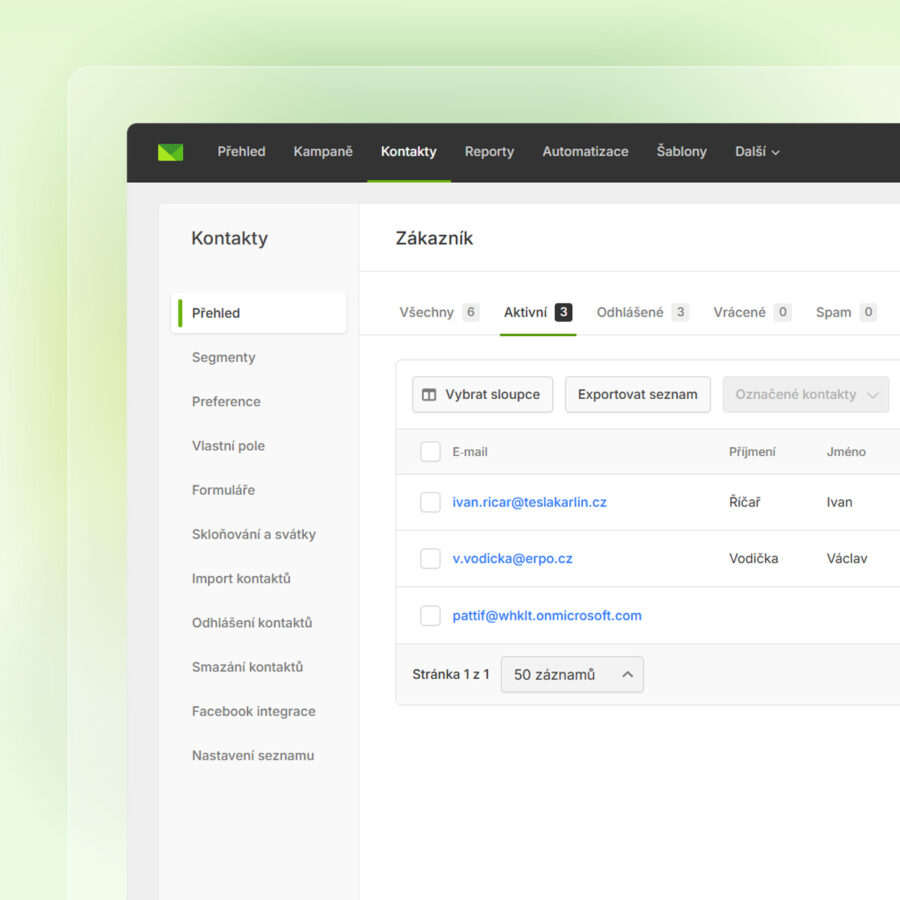Open Kampaně in the top menu
This screenshot has height=900, width=900.
[x=323, y=152]
